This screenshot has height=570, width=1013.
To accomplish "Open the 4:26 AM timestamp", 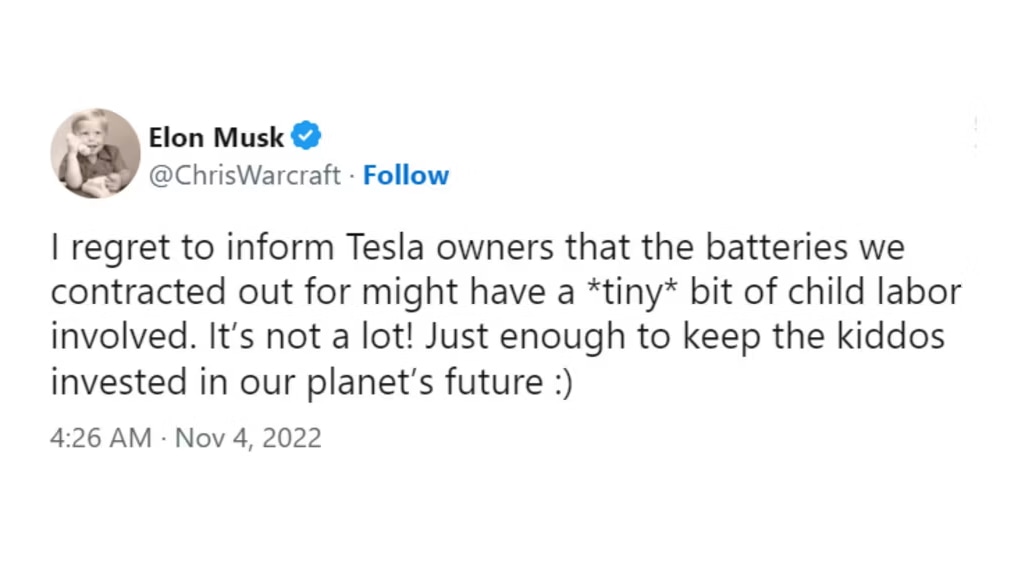I will 100,438.
